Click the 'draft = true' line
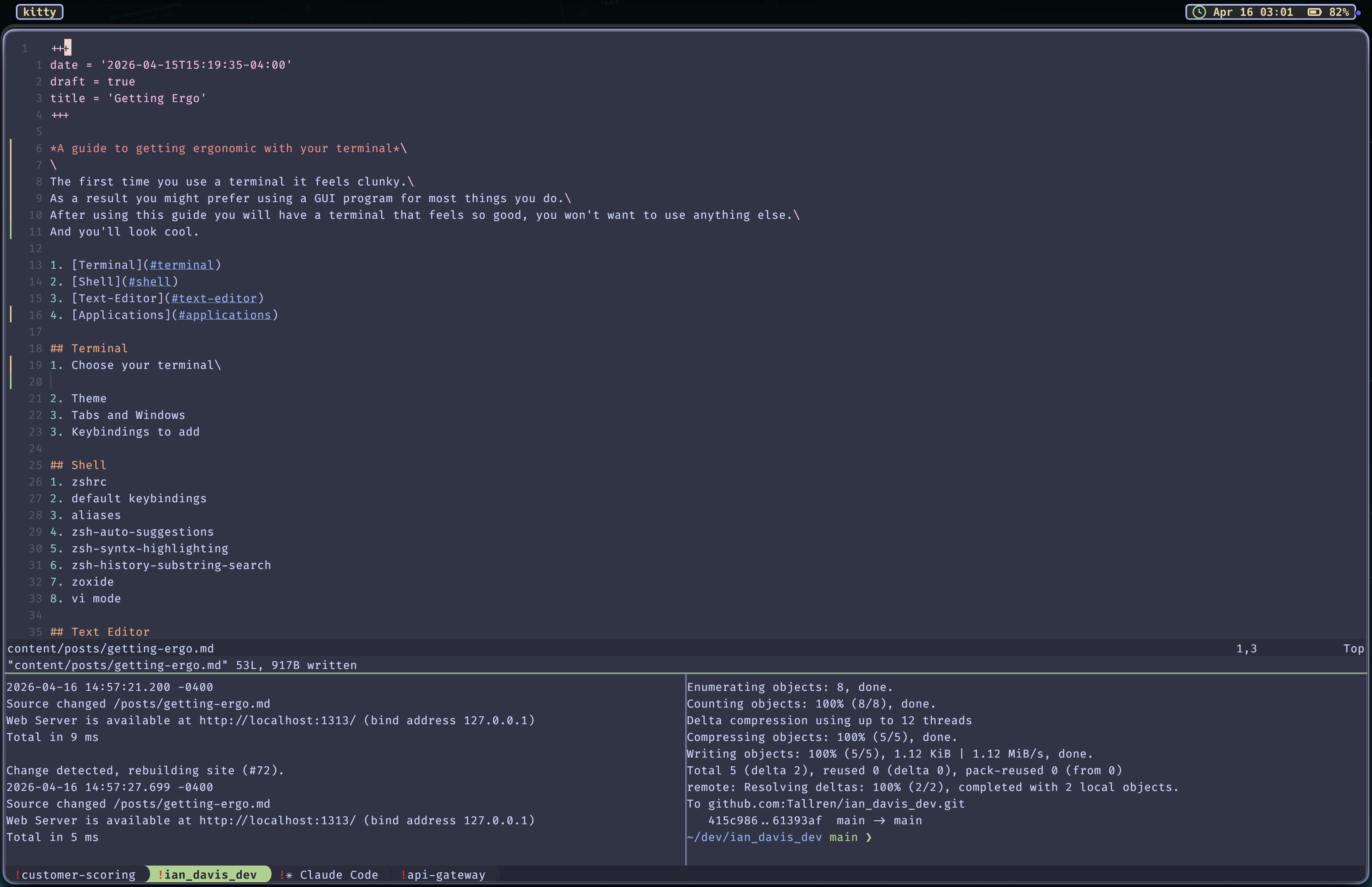 click(92, 82)
